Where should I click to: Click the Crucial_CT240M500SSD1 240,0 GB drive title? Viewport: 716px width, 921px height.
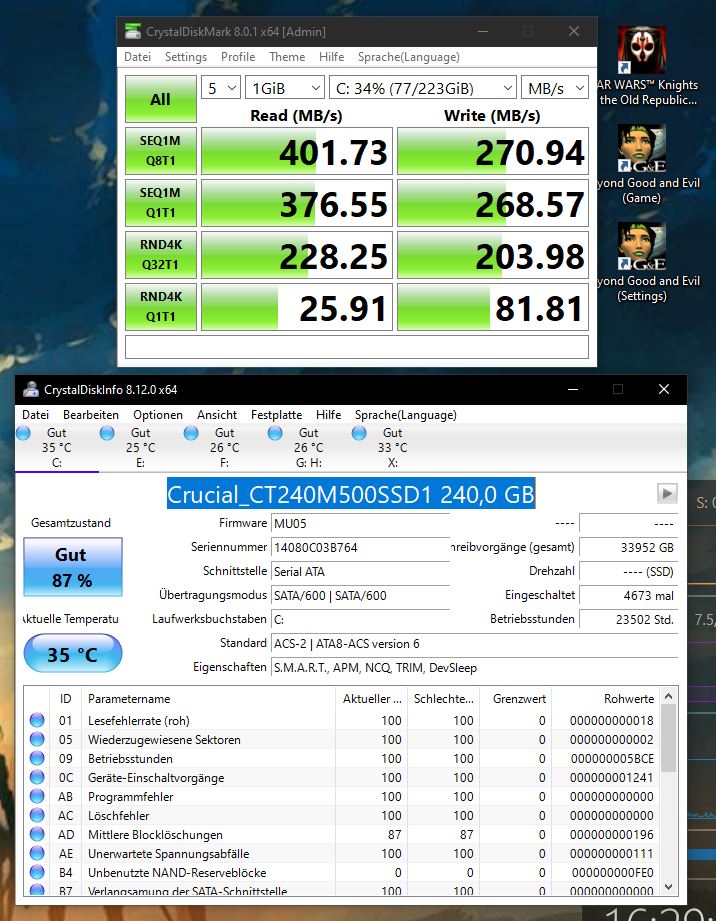pos(351,494)
